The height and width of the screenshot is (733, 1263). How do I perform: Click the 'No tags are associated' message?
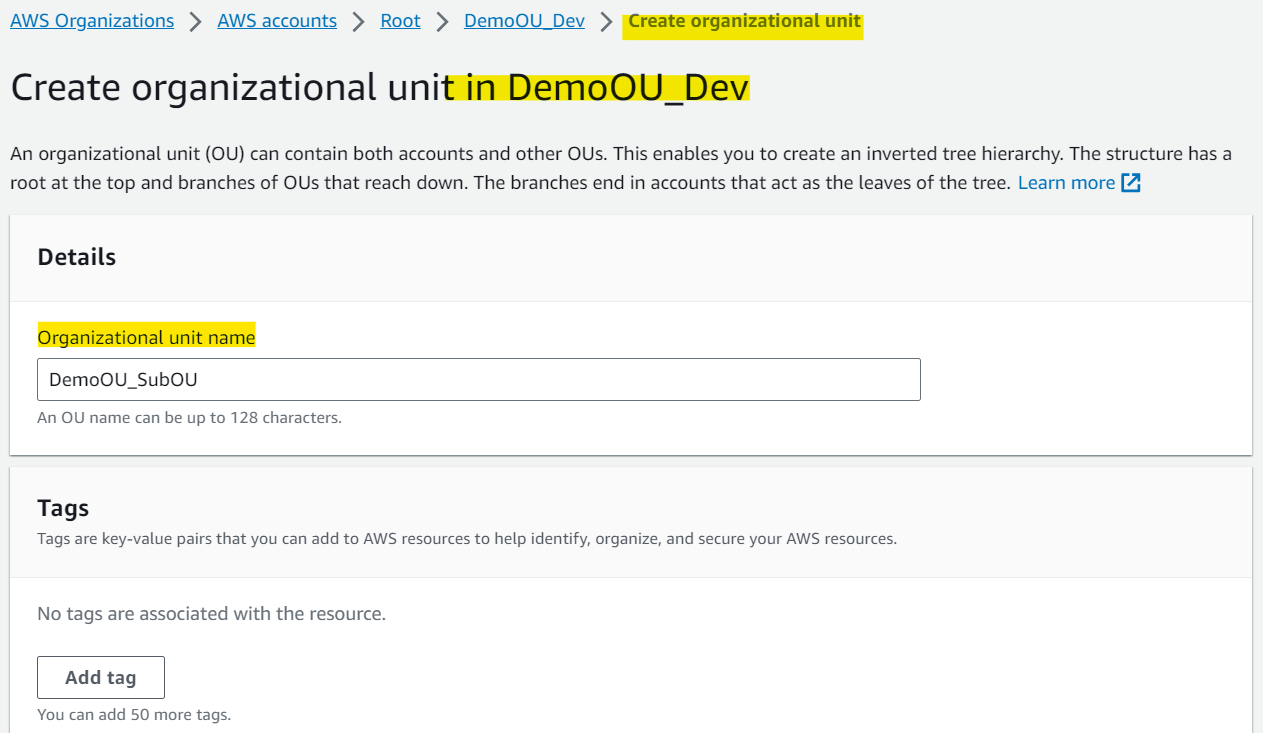[211, 614]
